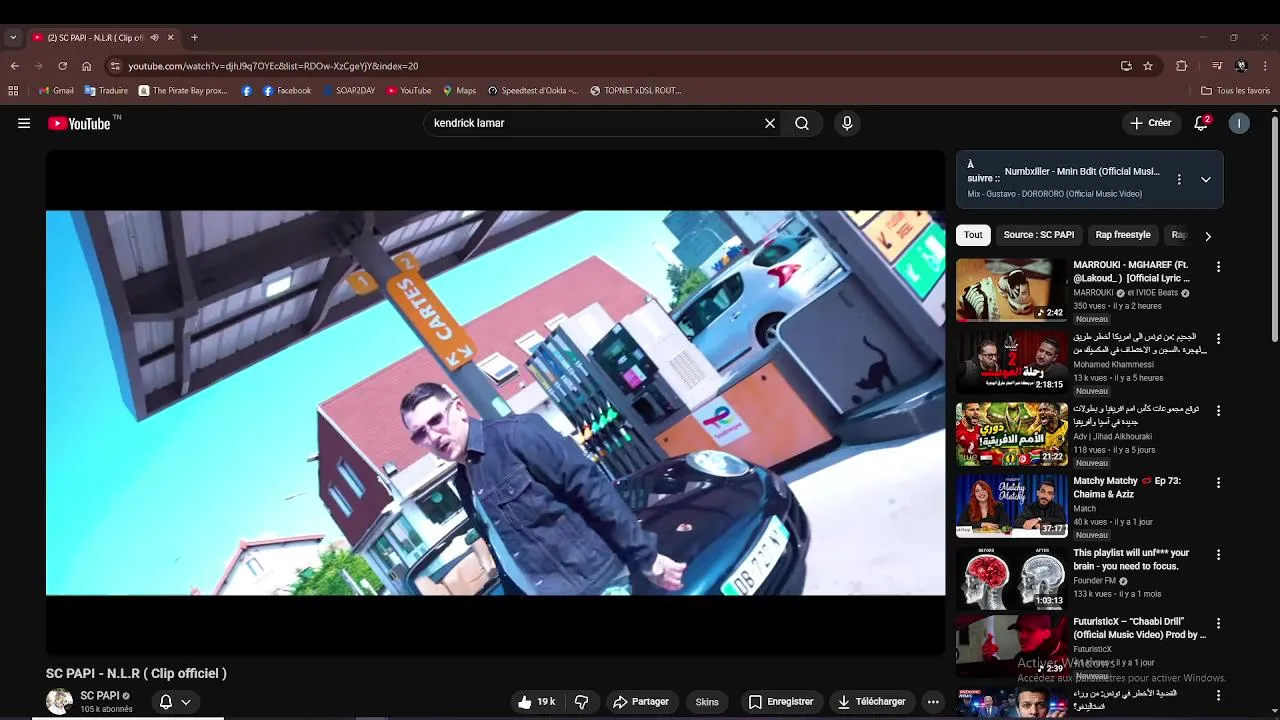Open the Speedtest d'Ookla bookmark
The height and width of the screenshot is (720, 1280).
[x=533, y=90]
